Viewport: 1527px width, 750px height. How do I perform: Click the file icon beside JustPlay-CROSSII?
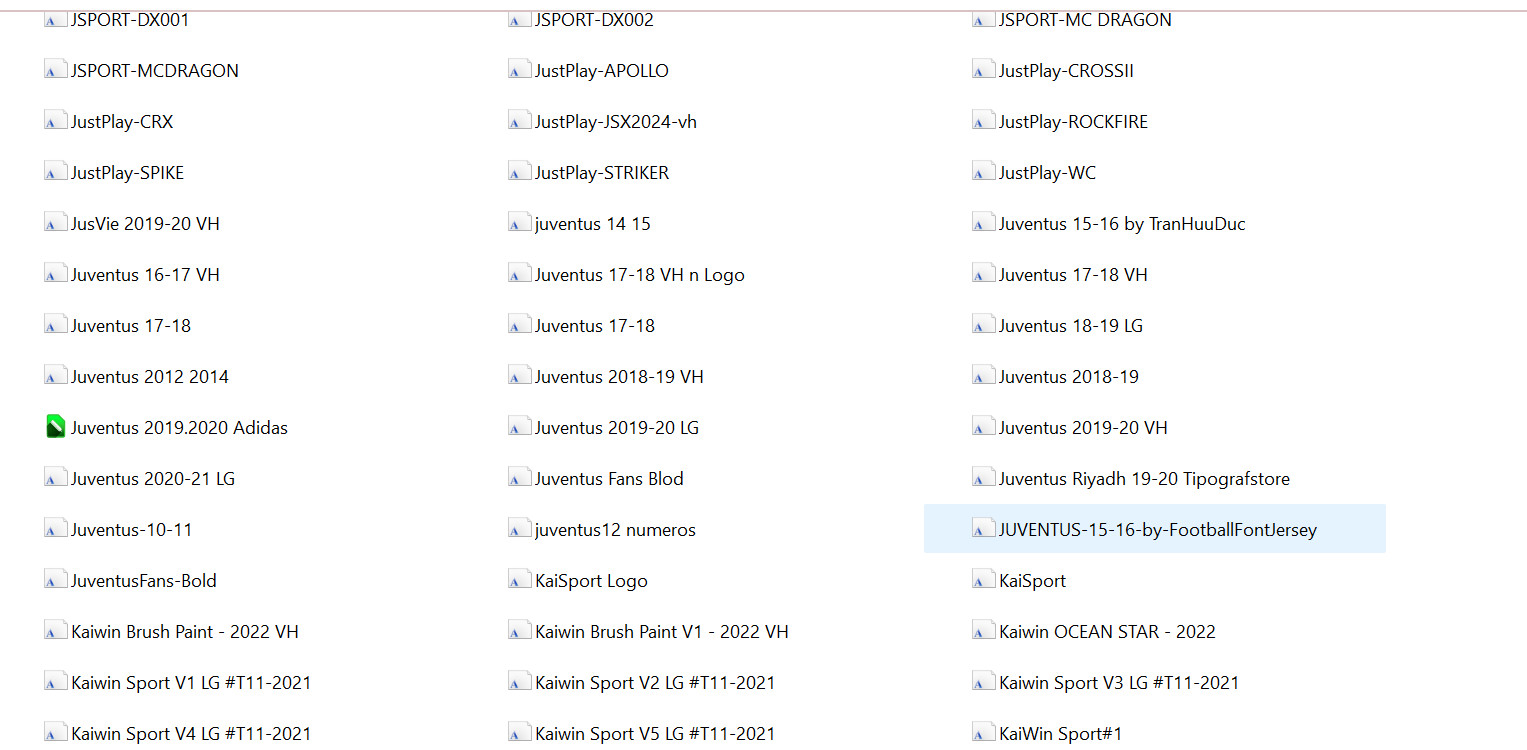coord(984,70)
